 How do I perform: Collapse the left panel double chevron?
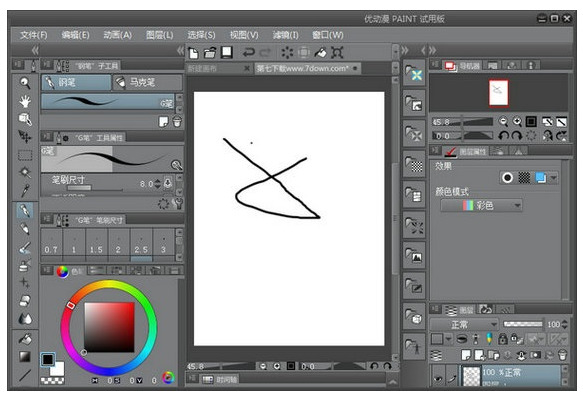click(35, 50)
